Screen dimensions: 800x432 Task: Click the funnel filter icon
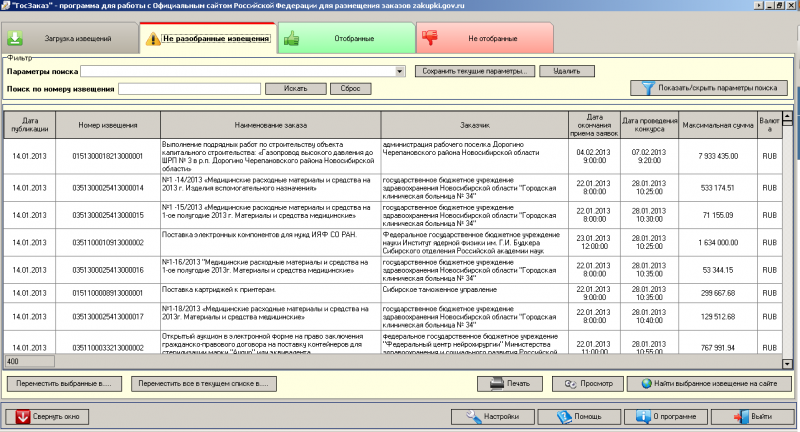[647, 88]
